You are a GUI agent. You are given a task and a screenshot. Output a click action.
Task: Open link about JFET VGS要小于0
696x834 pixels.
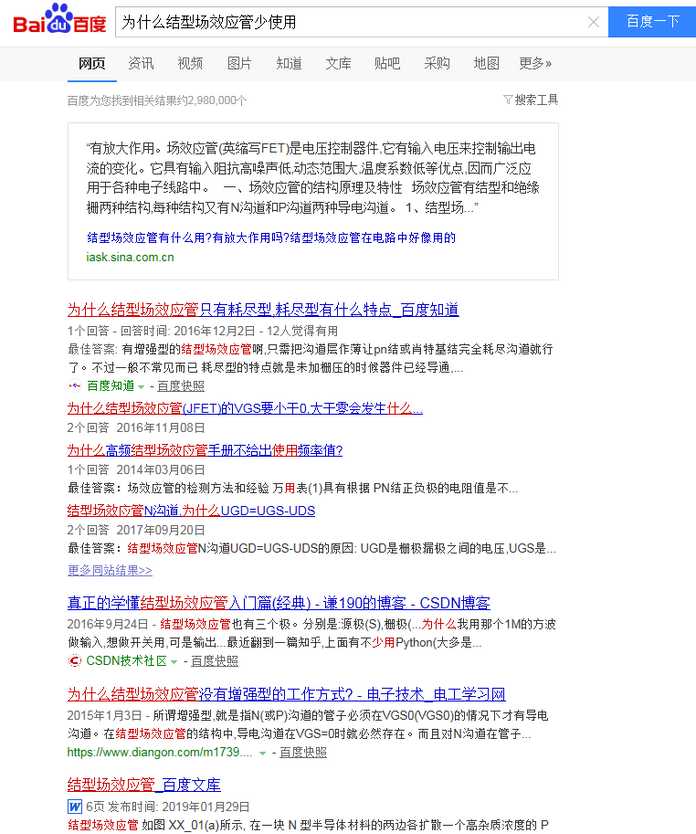point(245,408)
